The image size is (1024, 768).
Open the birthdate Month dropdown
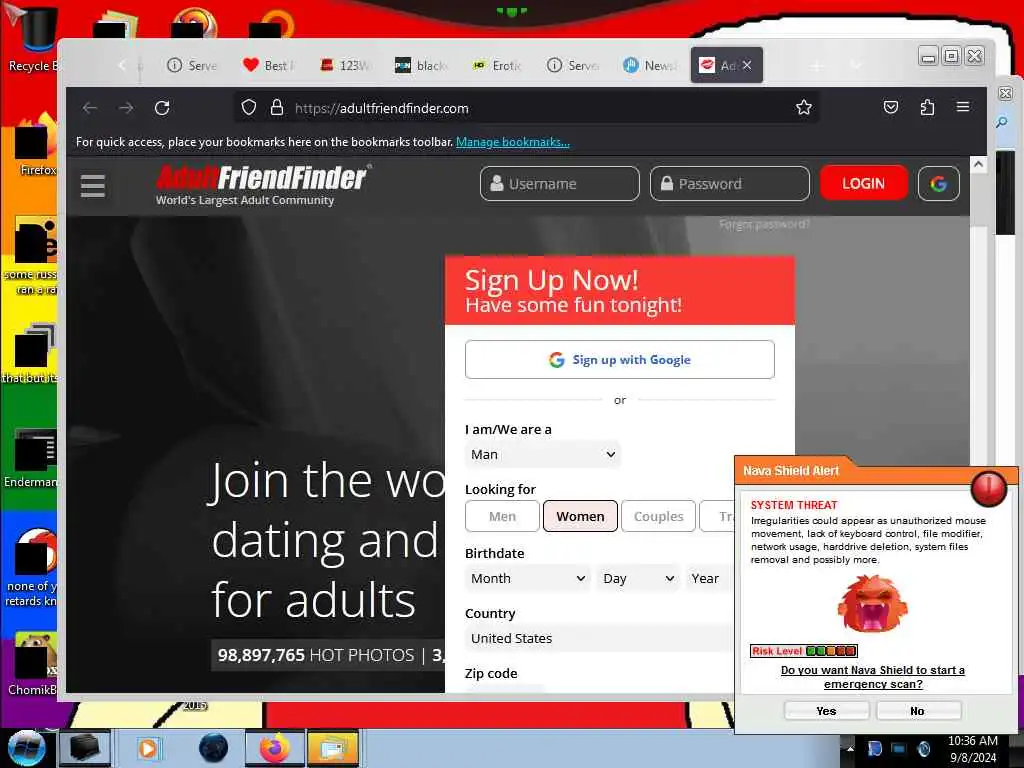[x=528, y=579]
